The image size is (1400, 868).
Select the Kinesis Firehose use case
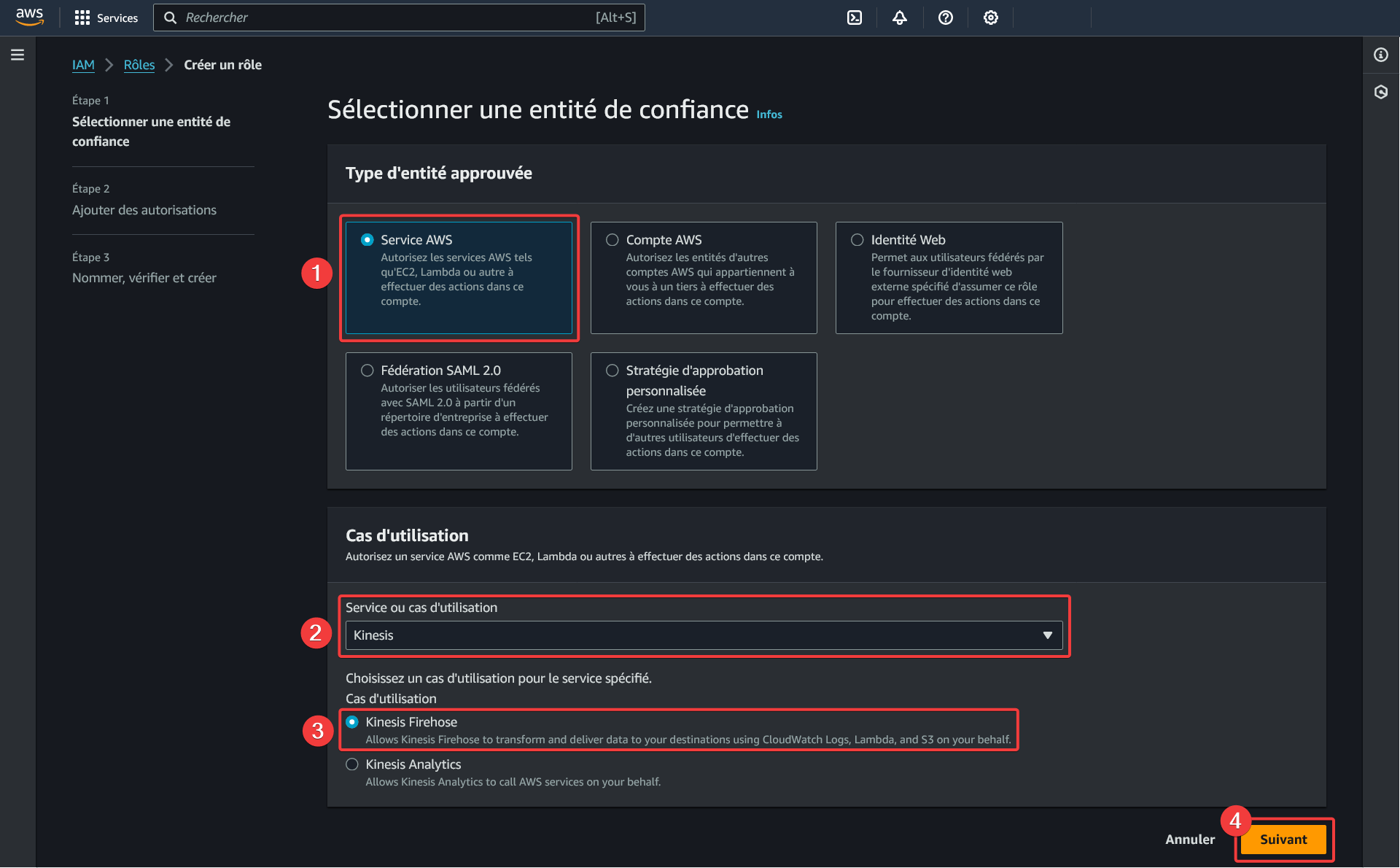pos(352,722)
